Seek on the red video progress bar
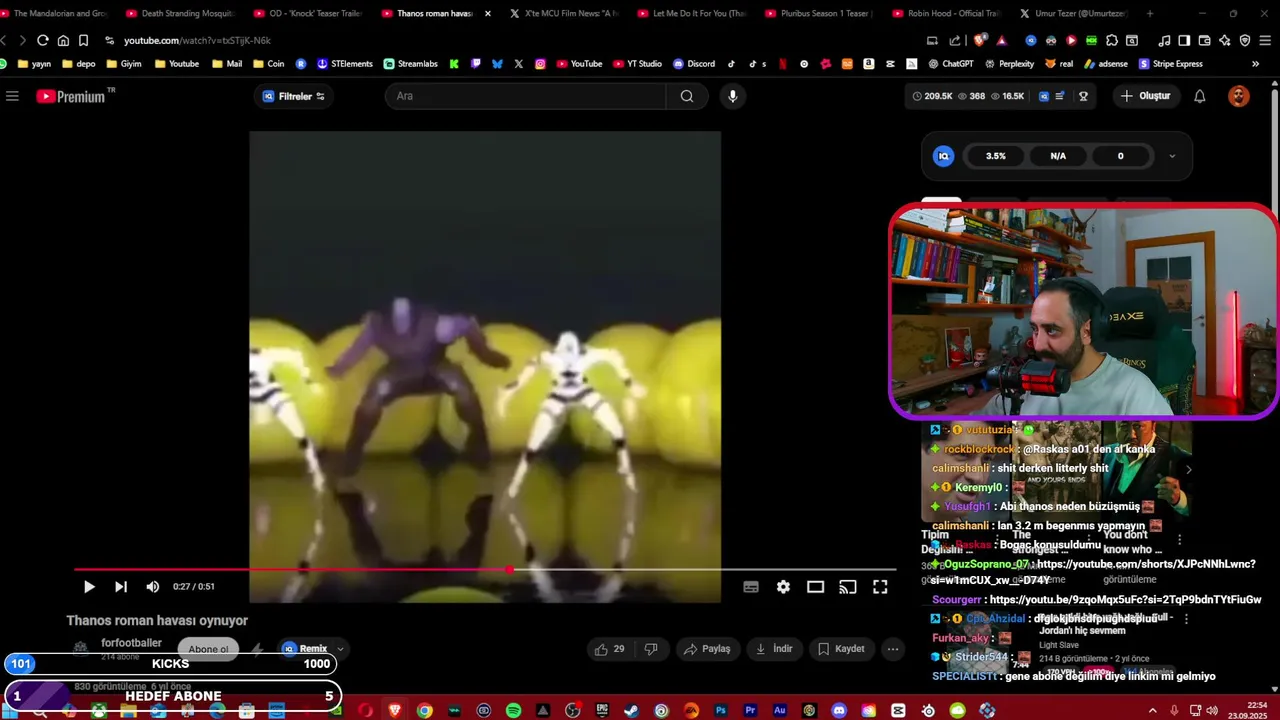The height and width of the screenshot is (720, 1280). [485, 570]
